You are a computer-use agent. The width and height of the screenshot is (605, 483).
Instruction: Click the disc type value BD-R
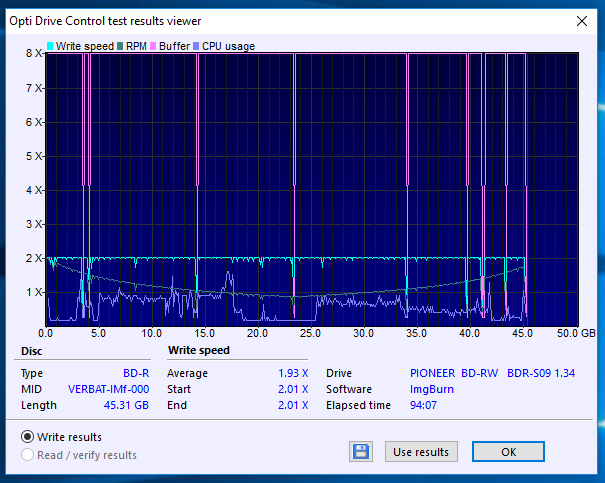(x=136, y=373)
